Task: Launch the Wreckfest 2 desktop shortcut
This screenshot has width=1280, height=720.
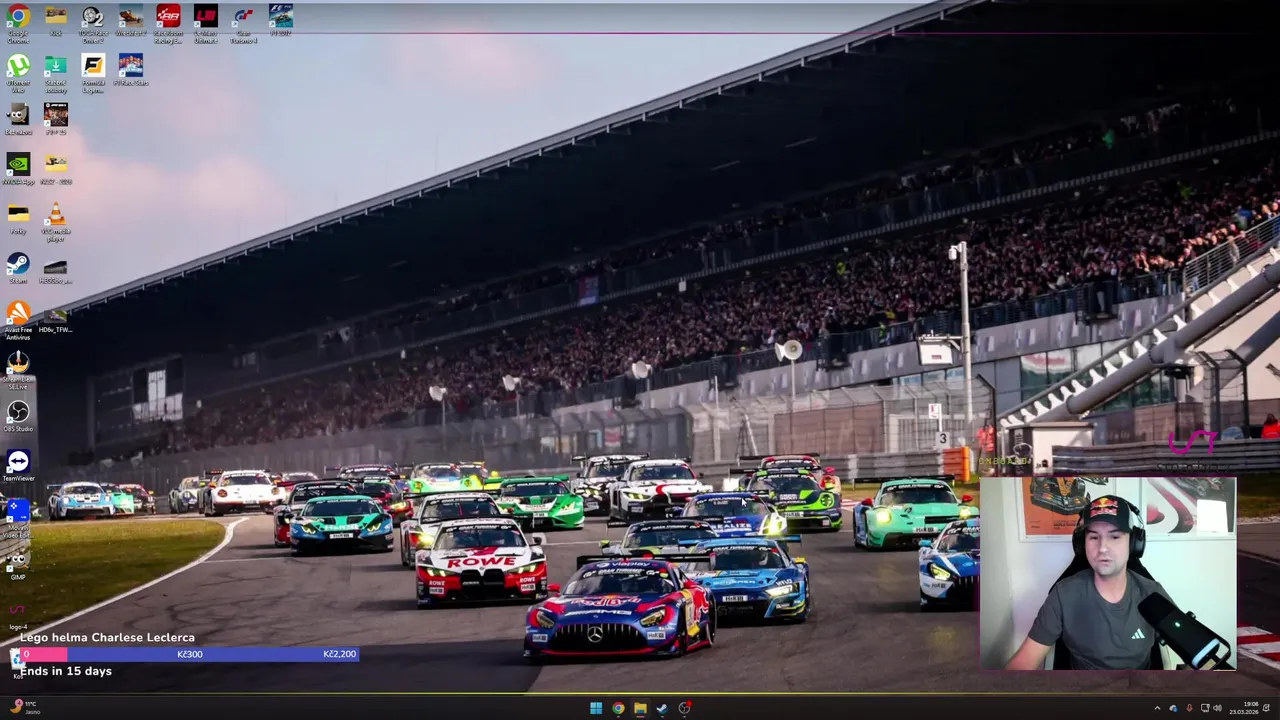Action: (130, 21)
